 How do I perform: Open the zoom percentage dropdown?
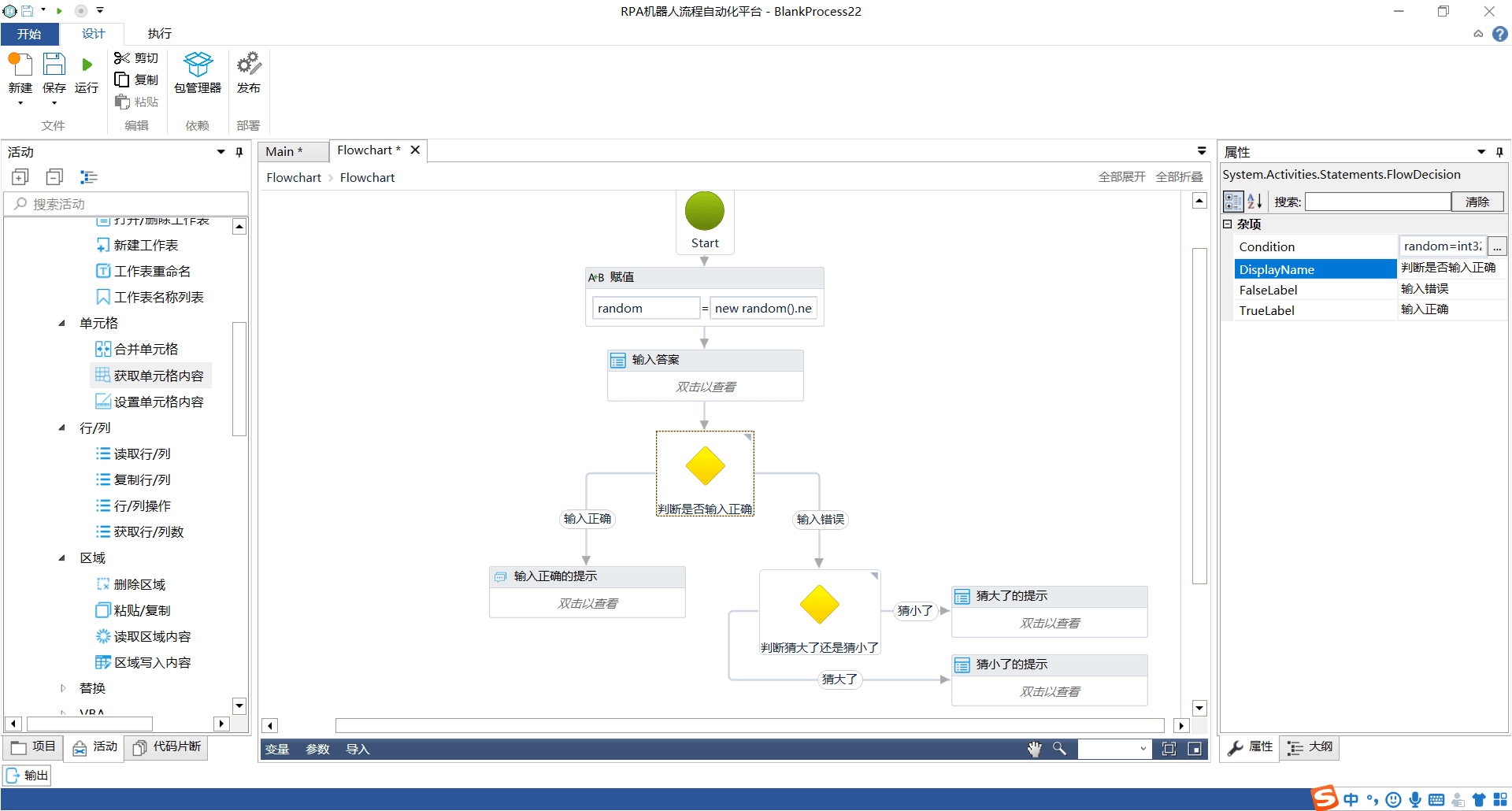click(x=1143, y=749)
